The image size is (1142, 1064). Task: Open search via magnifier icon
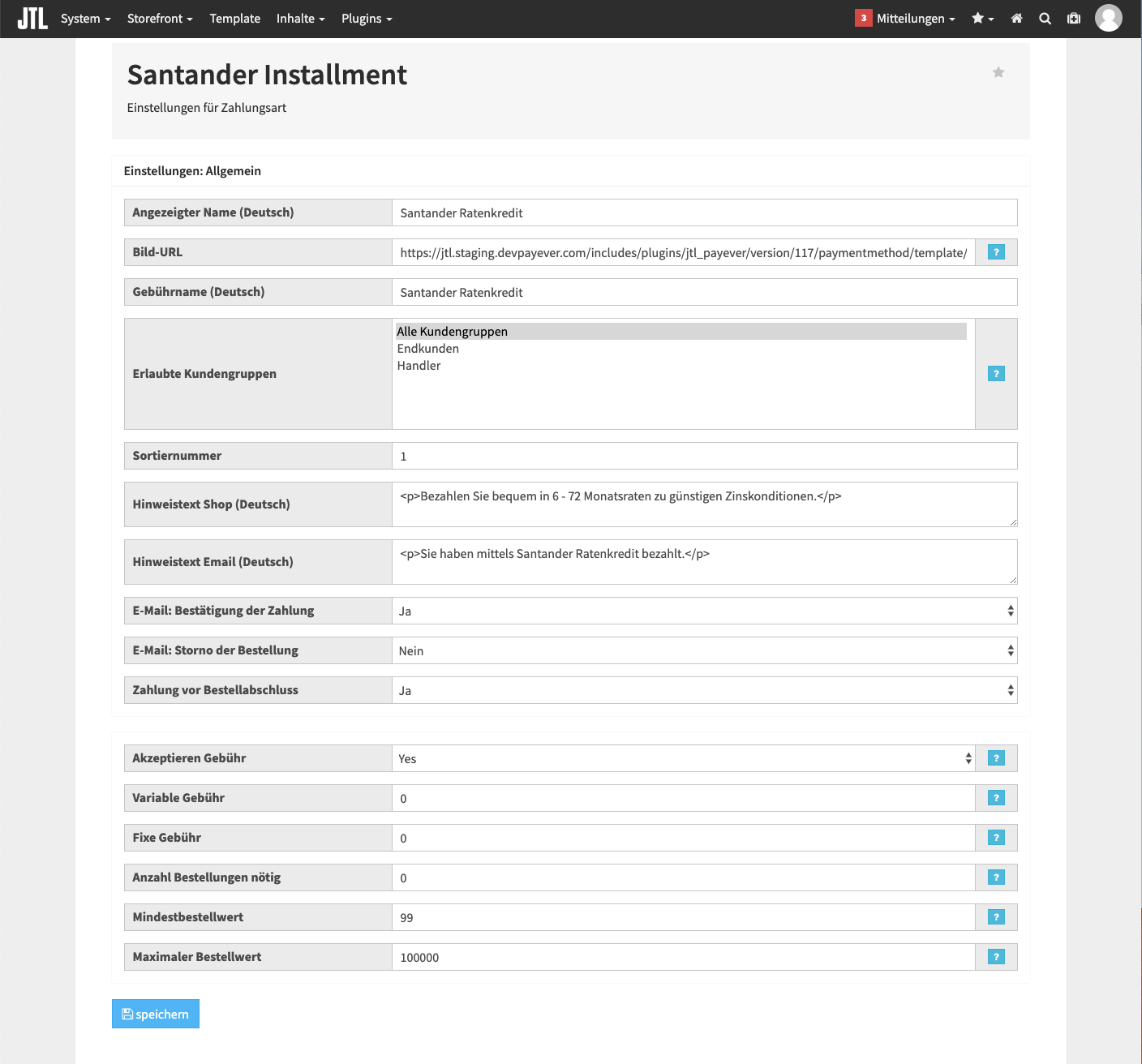point(1045,19)
